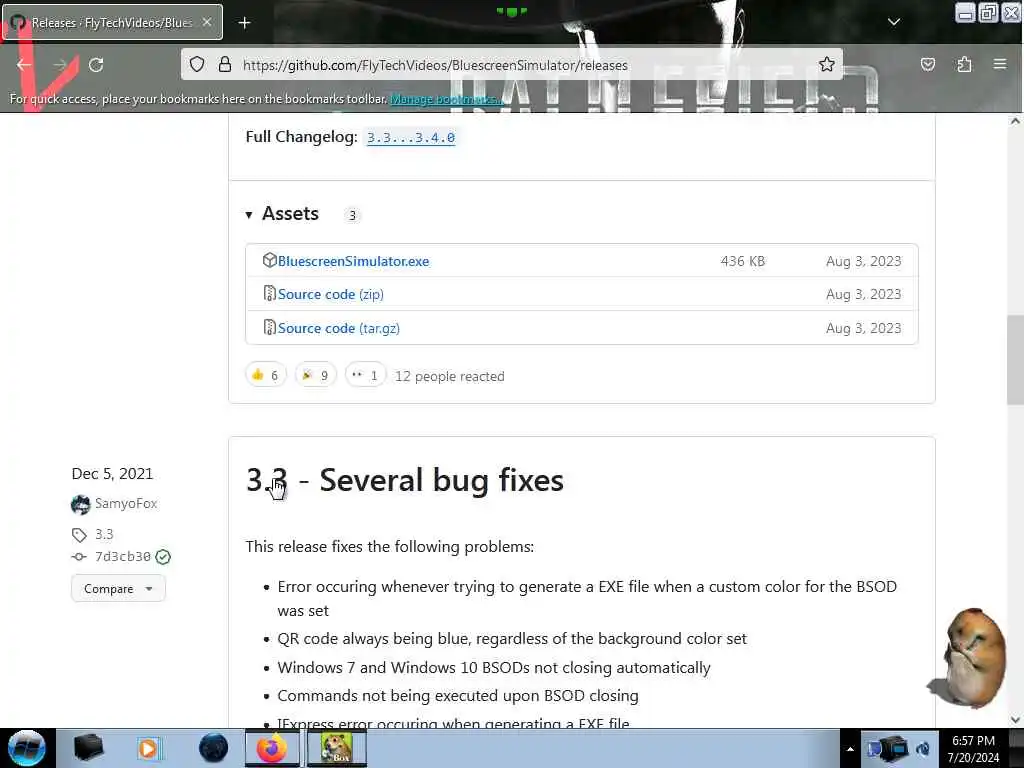Viewport: 1024px width, 768px height.
Task: Open the Pocket save icon
Action: tap(927, 64)
